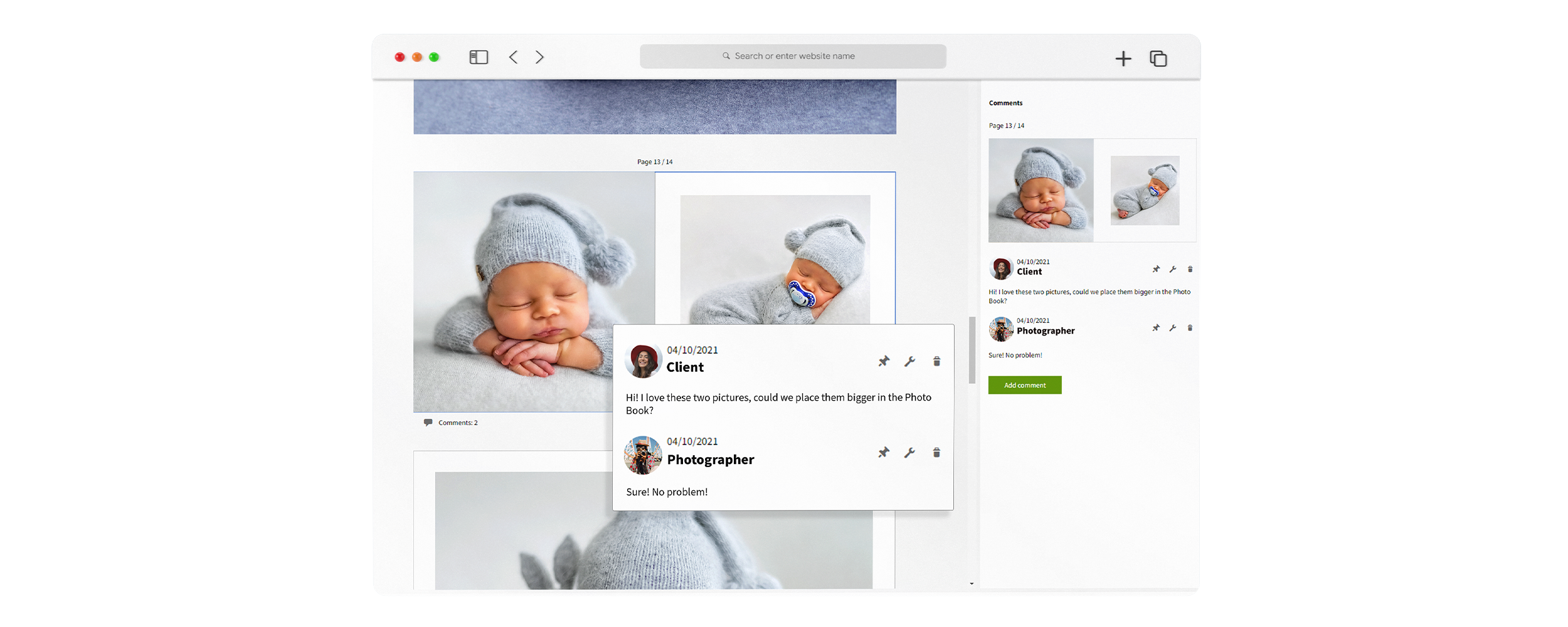Viewport: 1568px width, 627px height.
Task: Click the Add comment button
Action: [1025, 384]
